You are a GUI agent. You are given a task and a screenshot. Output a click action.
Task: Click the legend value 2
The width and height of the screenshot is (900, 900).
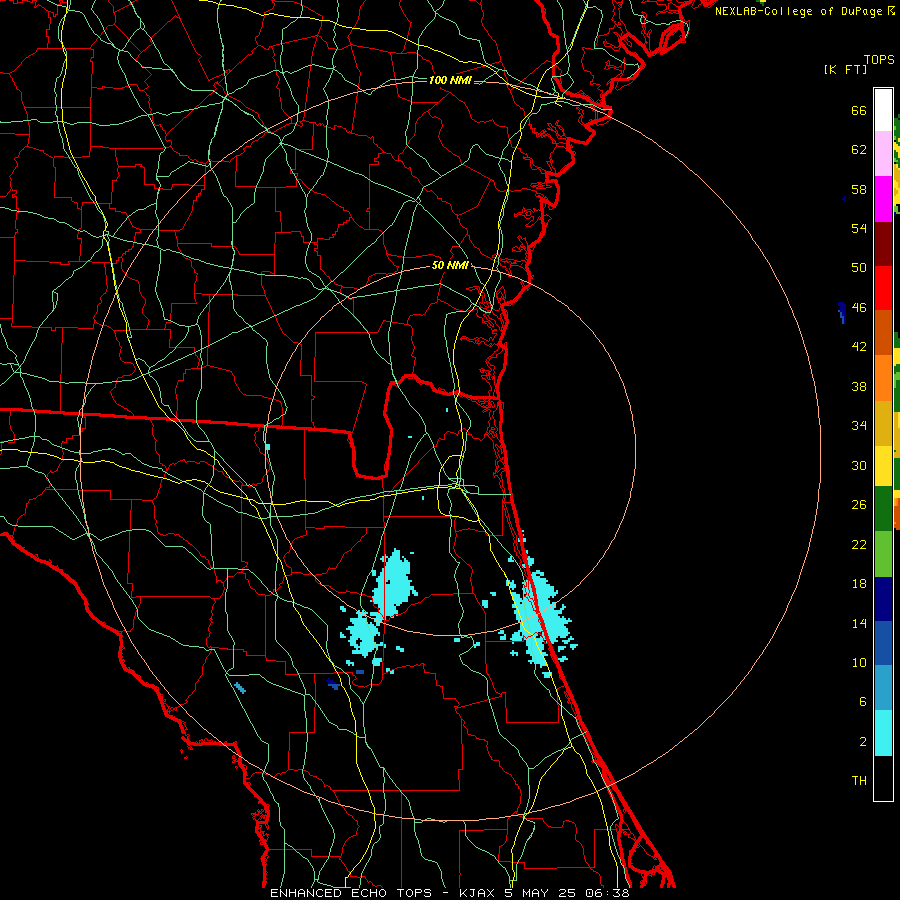tap(863, 742)
